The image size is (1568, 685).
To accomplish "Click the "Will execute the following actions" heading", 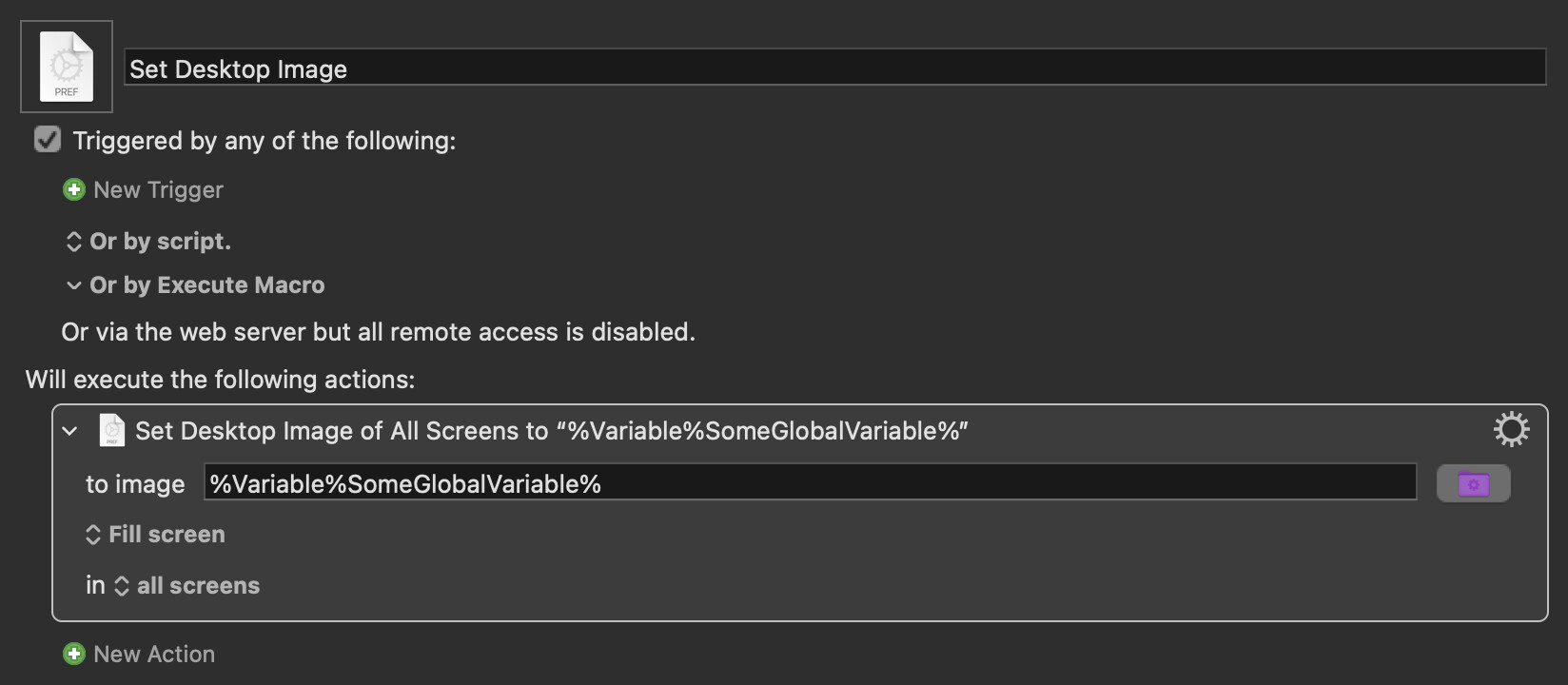I will click(x=220, y=380).
